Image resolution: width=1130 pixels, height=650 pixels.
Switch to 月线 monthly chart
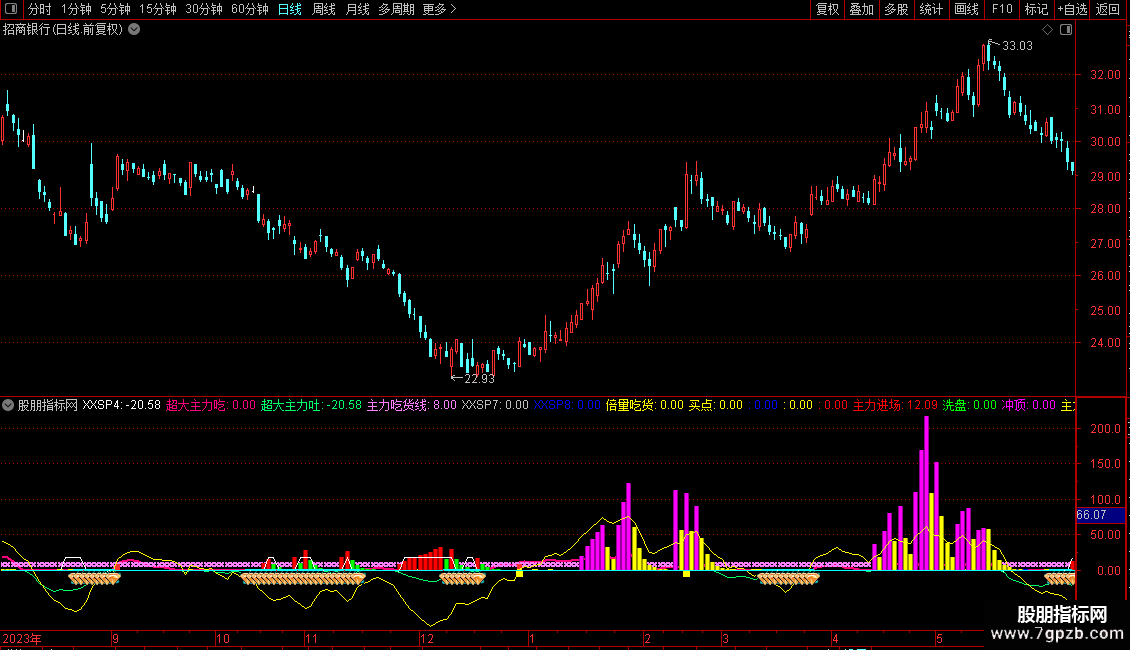357,10
